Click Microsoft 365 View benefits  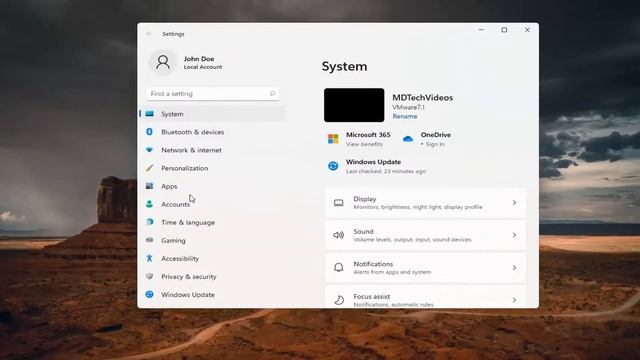coord(364,144)
